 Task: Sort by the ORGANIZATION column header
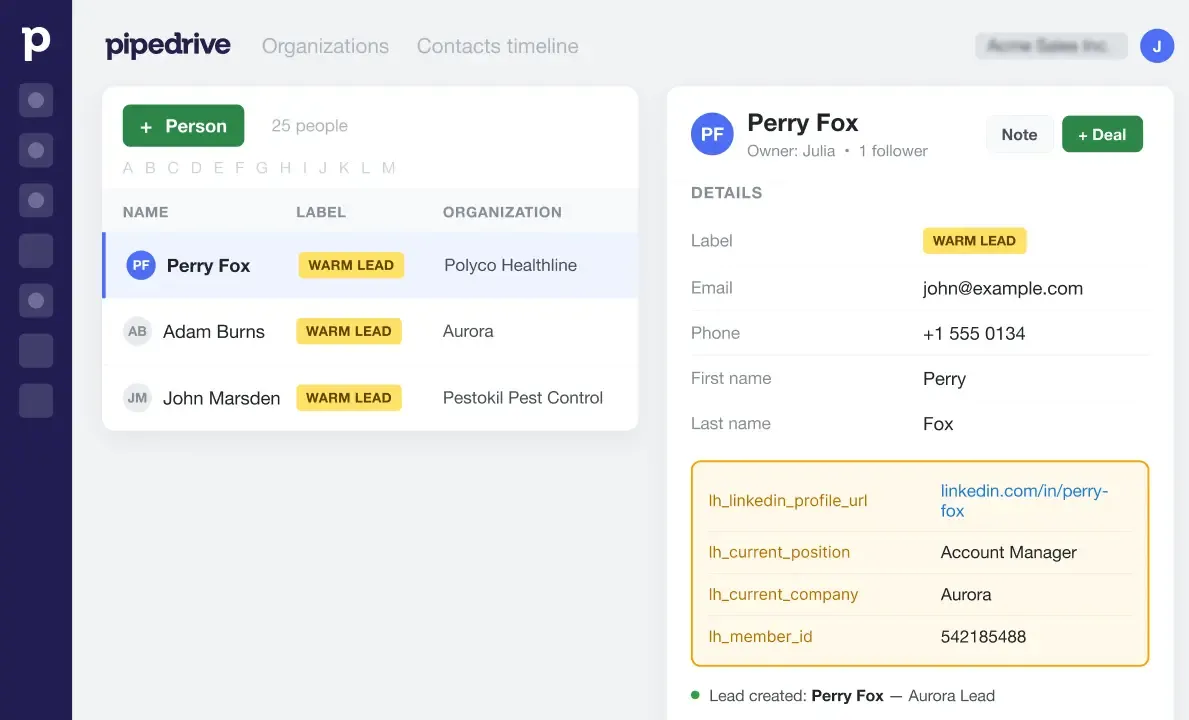pyautogui.click(x=502, y=212)
